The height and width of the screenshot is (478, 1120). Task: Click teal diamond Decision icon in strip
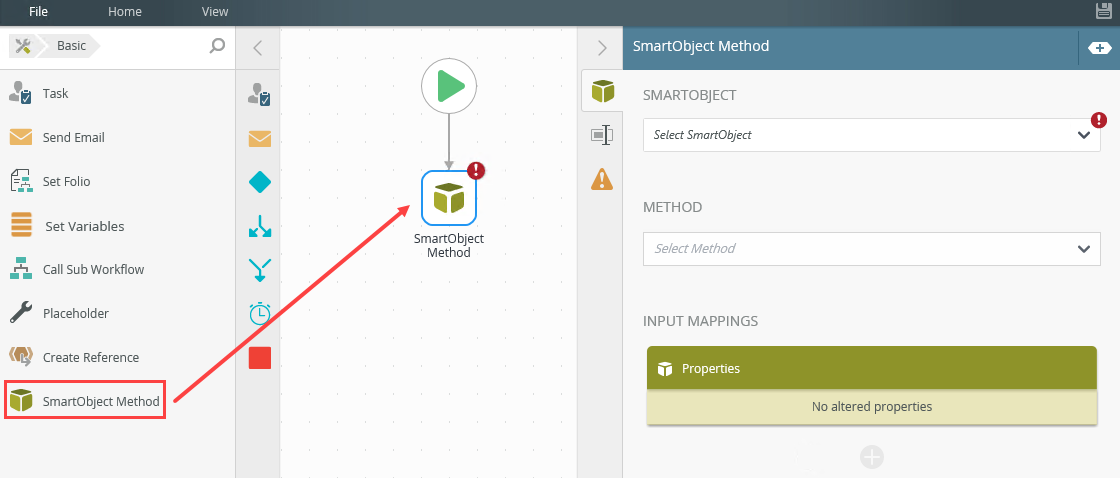[x=259, y=183]
